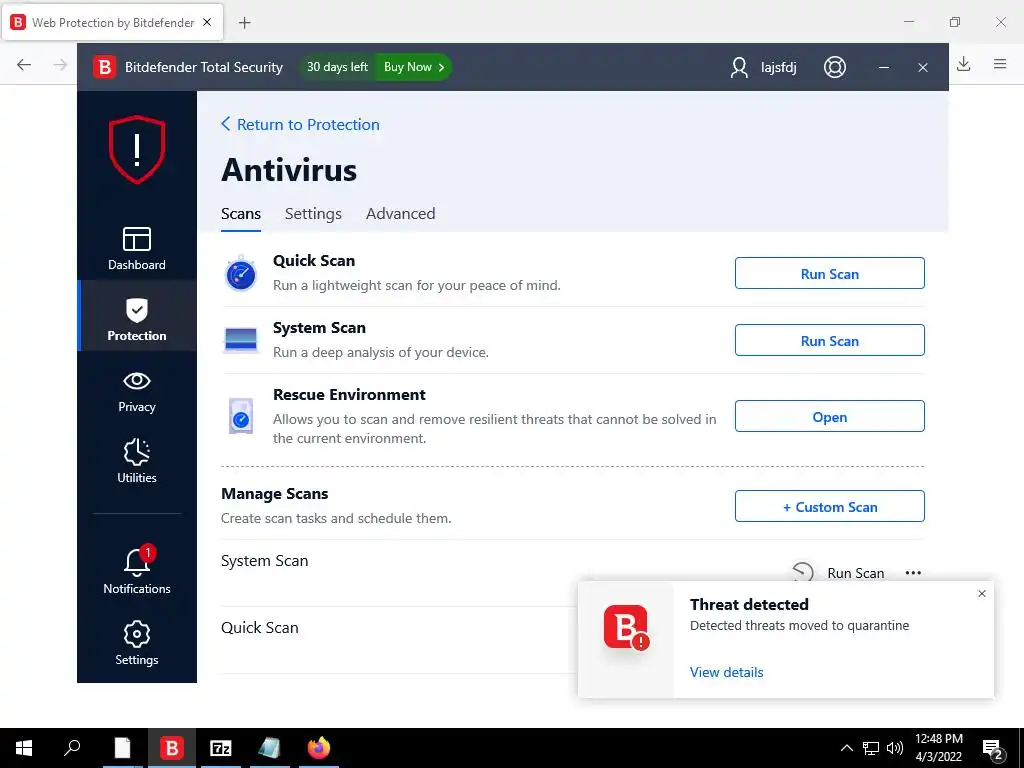The width and height of the screenshot is (1024, 768).
Task: Open a new browser tab
Action: tap(244, 23)
